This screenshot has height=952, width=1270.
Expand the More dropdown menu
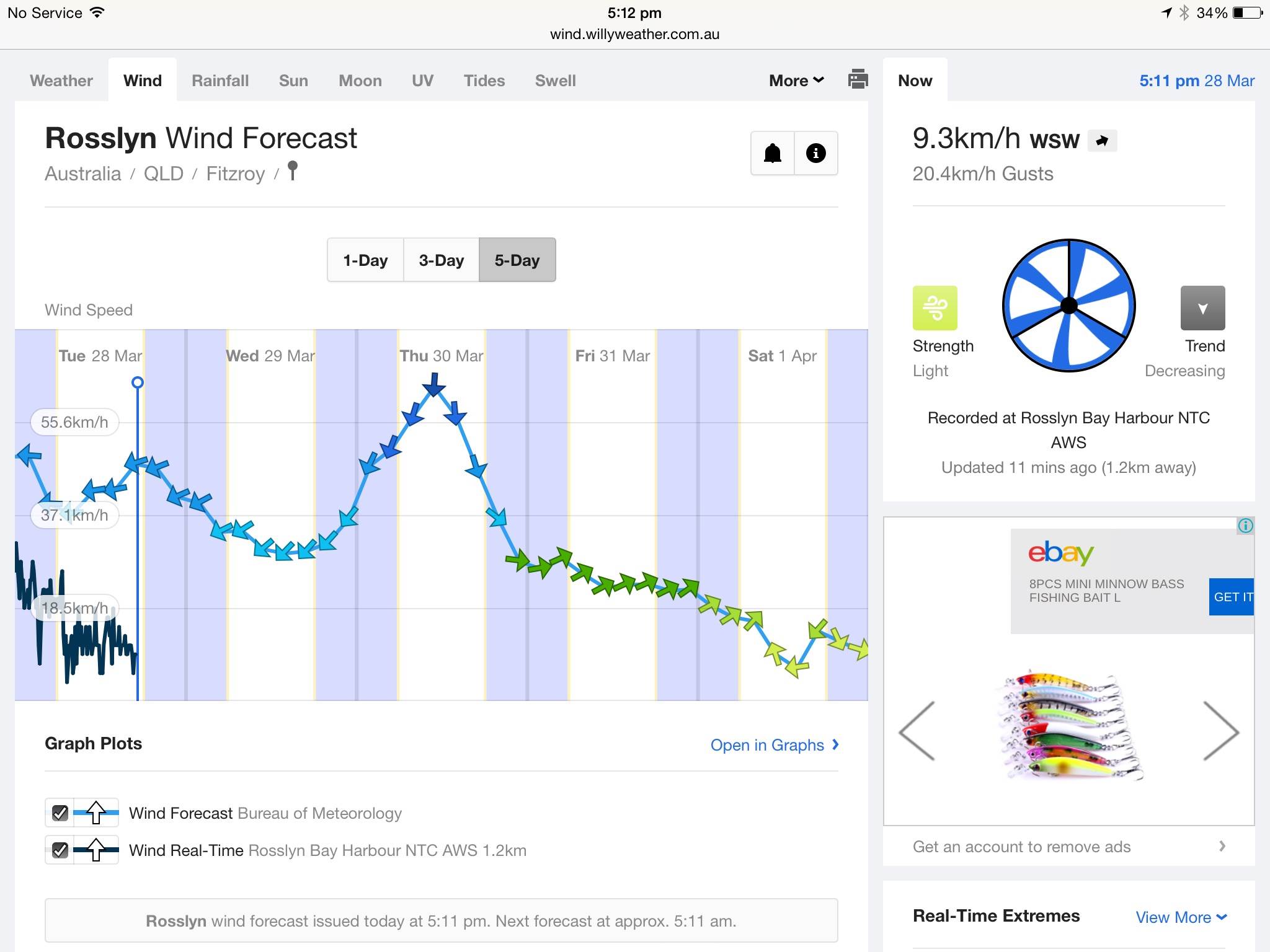[796, 81]
